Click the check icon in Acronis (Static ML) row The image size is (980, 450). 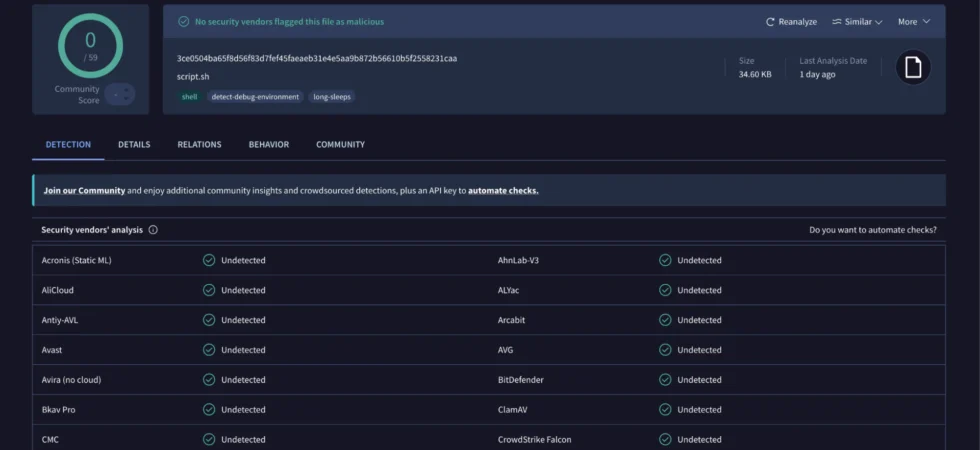click(x=209, y=260)
